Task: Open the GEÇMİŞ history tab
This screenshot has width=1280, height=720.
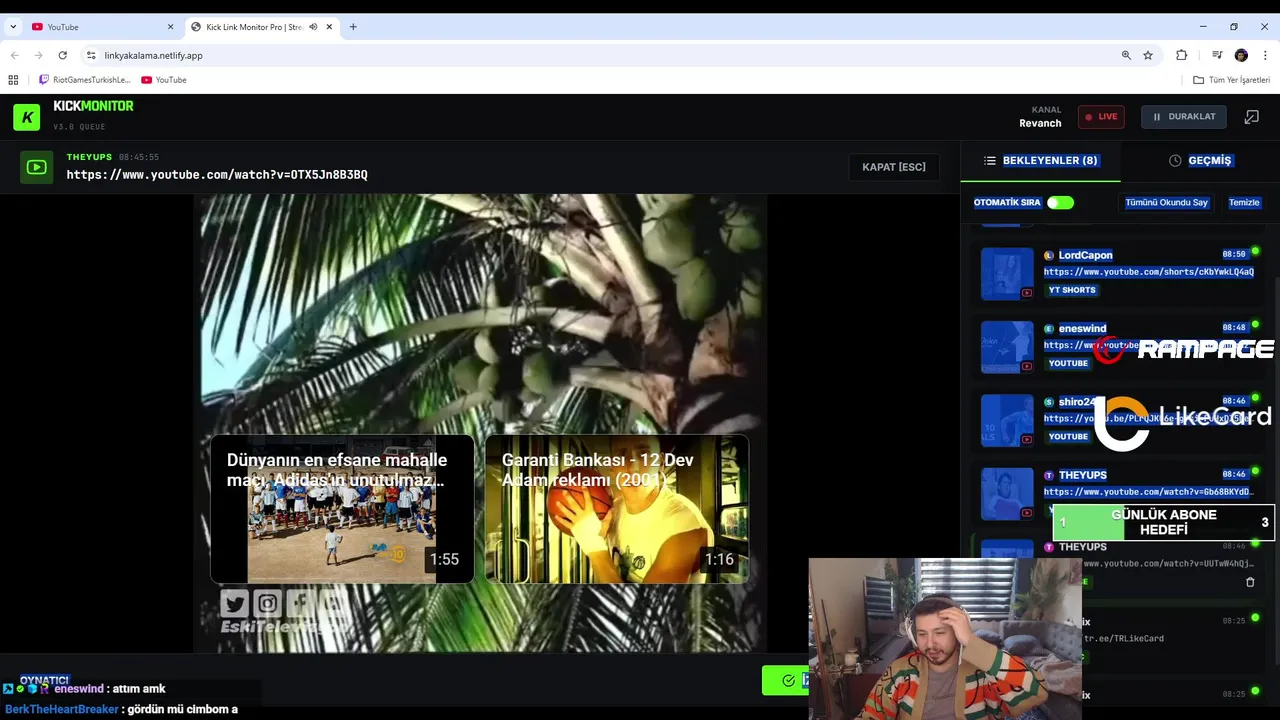Action: (x=1200, y=160)
